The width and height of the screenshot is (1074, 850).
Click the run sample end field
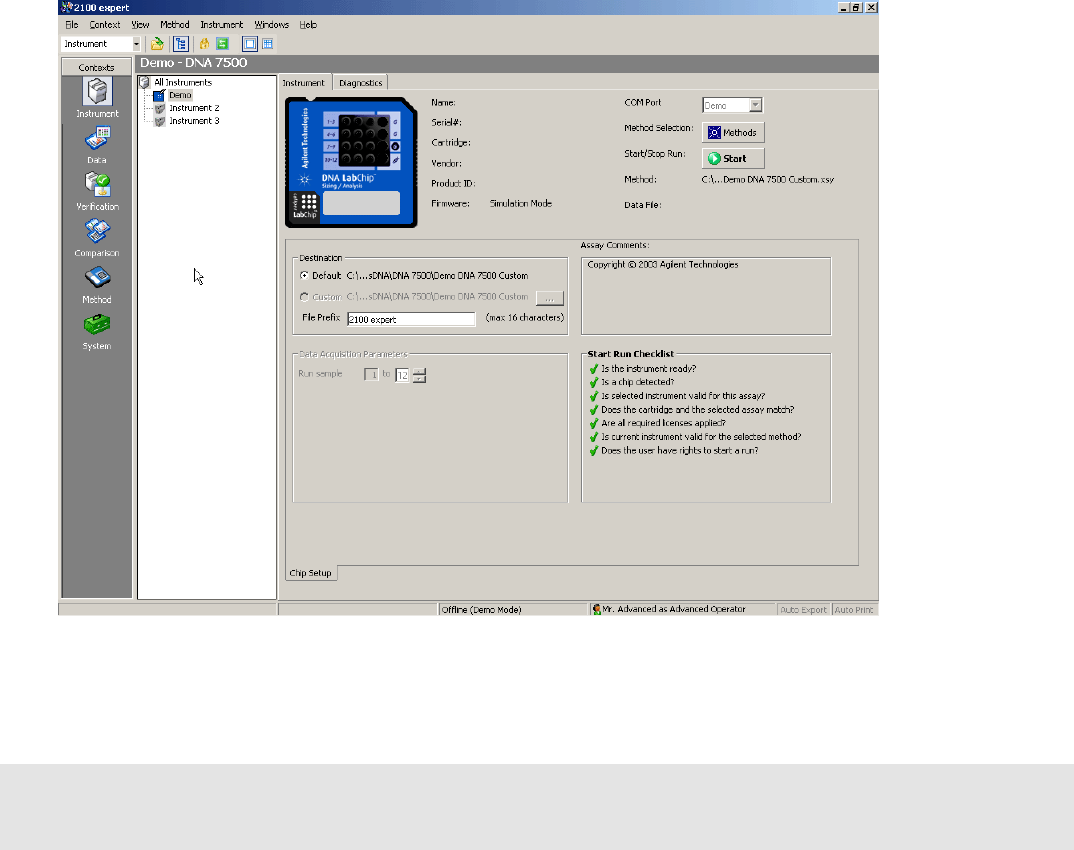pyautogui.click(x=402, y=375)
